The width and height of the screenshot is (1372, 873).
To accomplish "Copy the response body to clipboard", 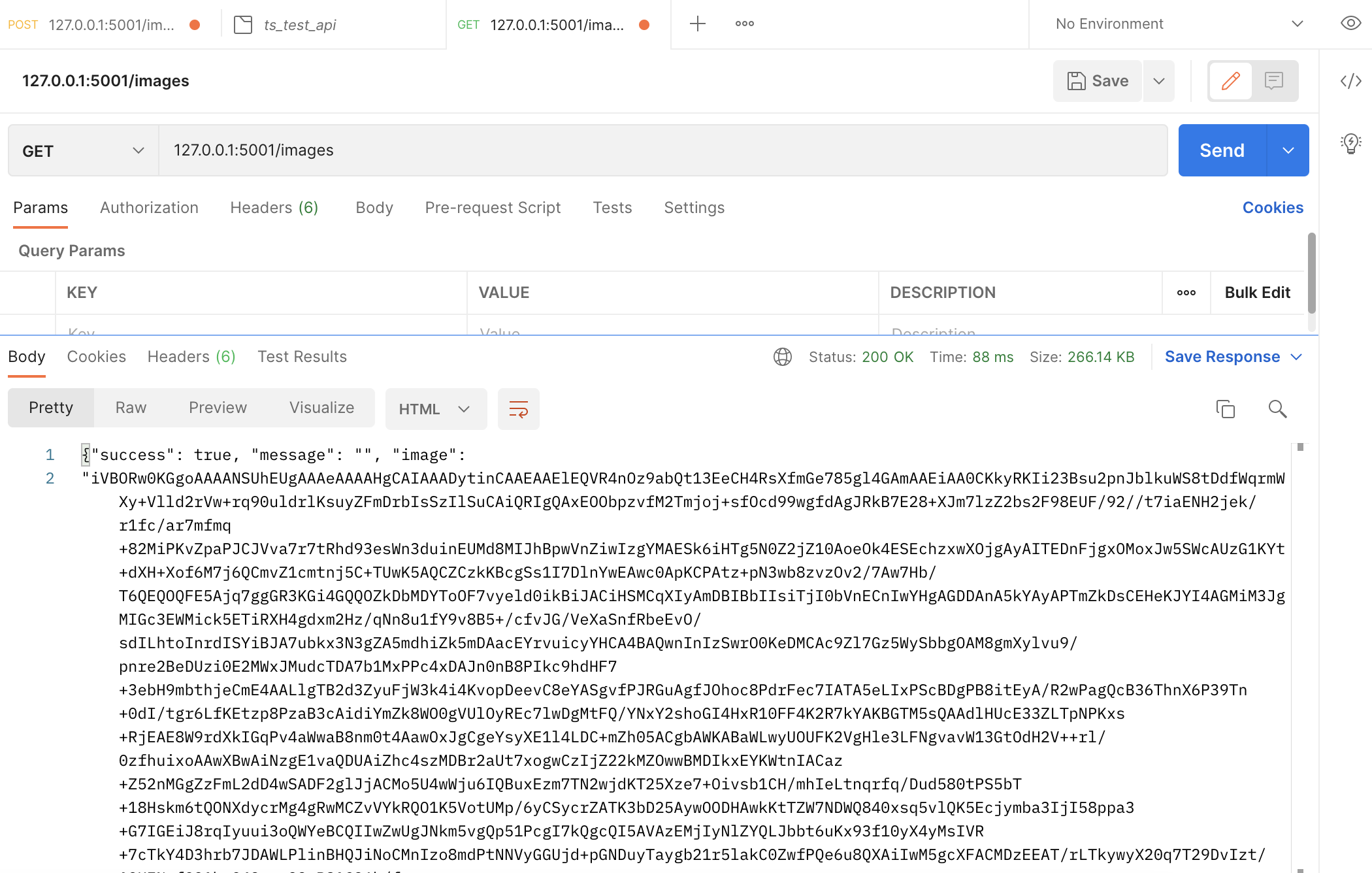I will [x=1226, y=408].
